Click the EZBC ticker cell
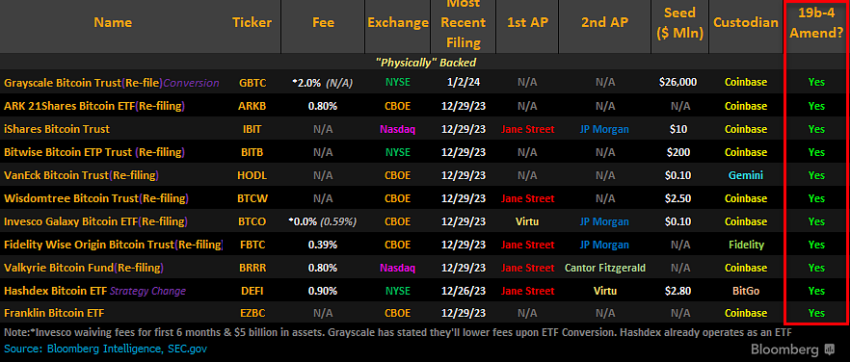Image resolution: width=850 pixels, height=362 pixels. pos(252,313)
